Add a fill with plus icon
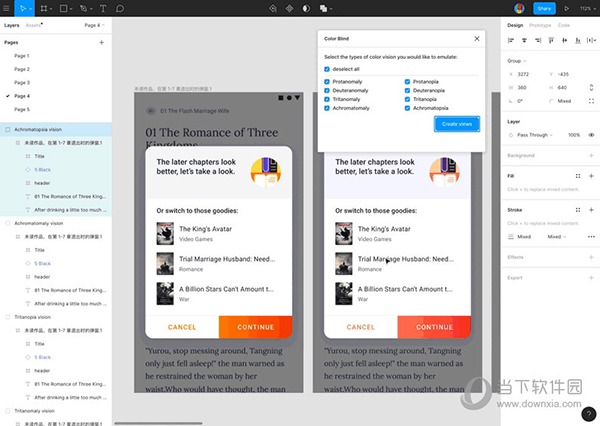The width and height of the screenshot is (600, 426). [x=592, y=175]
